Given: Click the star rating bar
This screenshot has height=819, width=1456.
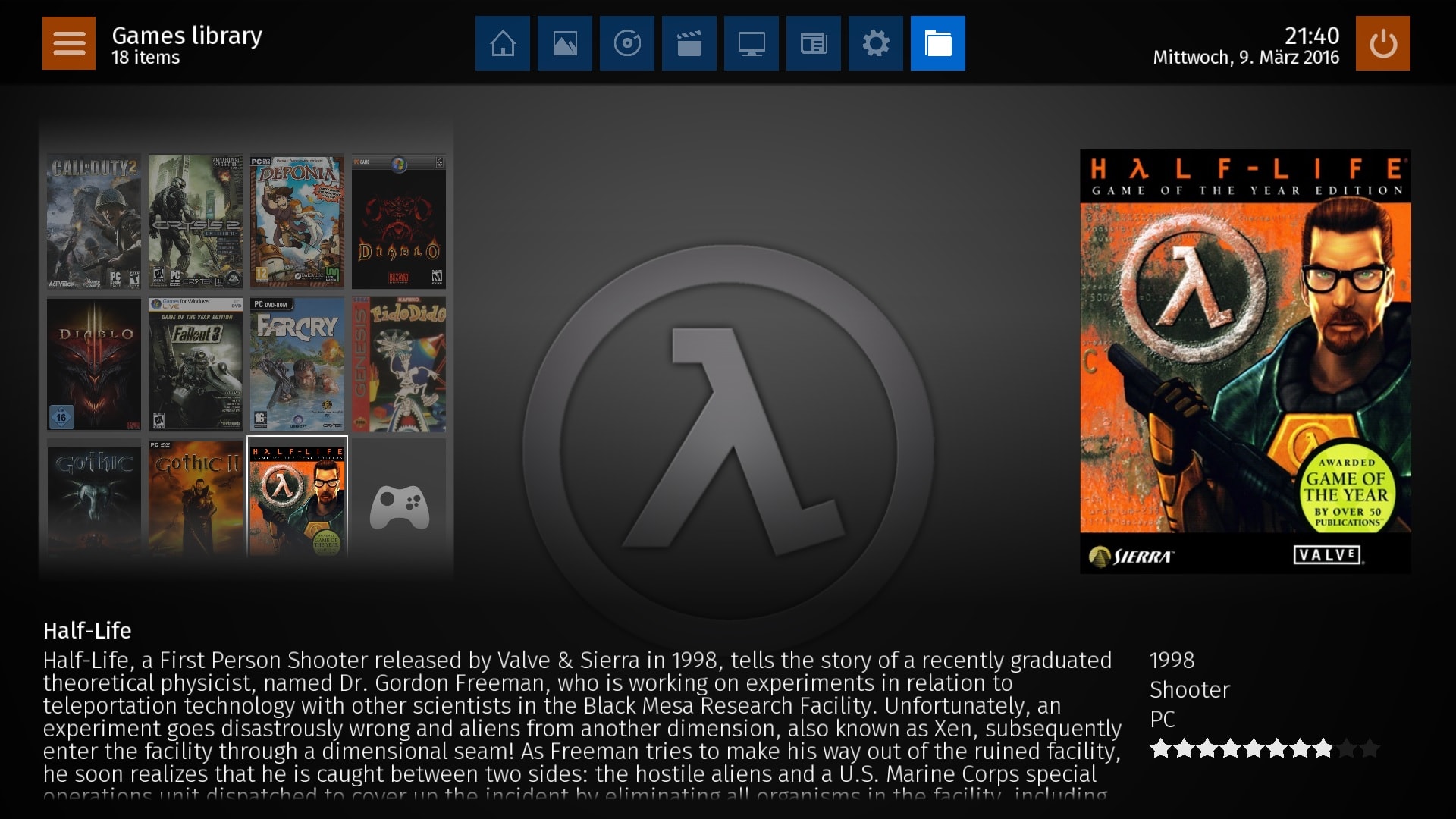Looking at the screenshot, I should pyautogui.click(x=1264, y=748).
